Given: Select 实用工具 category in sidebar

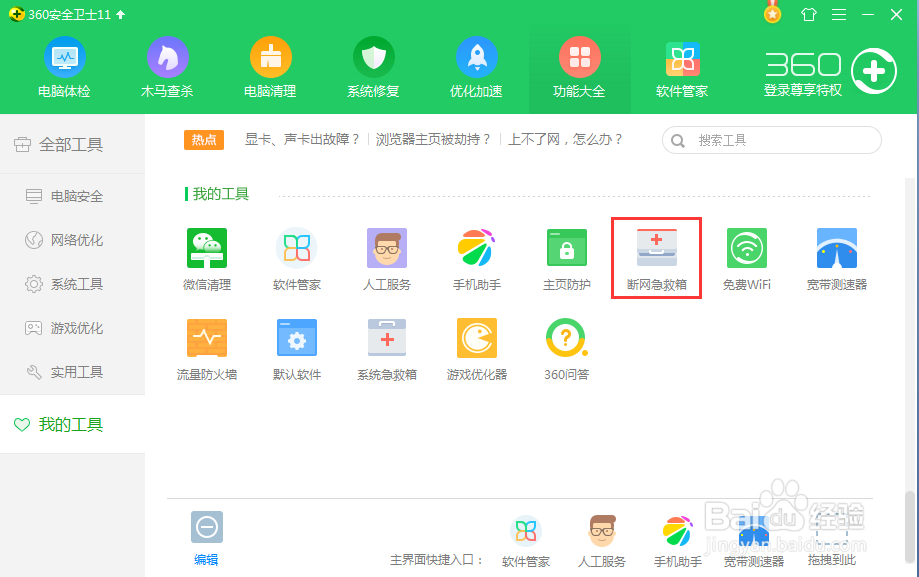Looking at the screenshot, I should pos(72,372).
